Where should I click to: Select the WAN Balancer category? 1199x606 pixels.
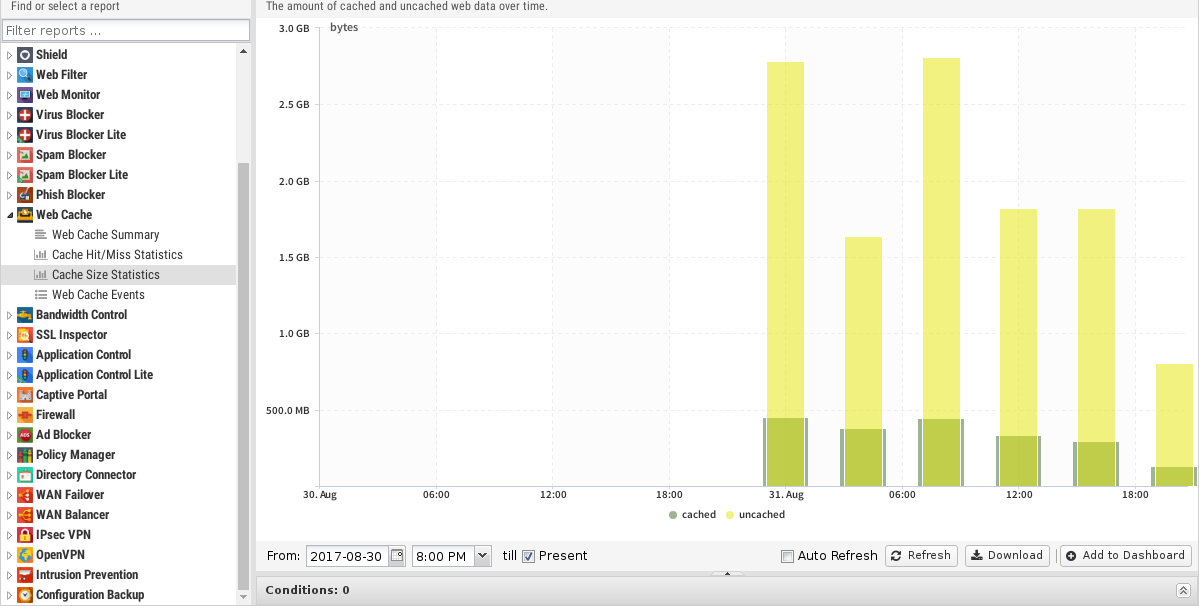(72, 515)
